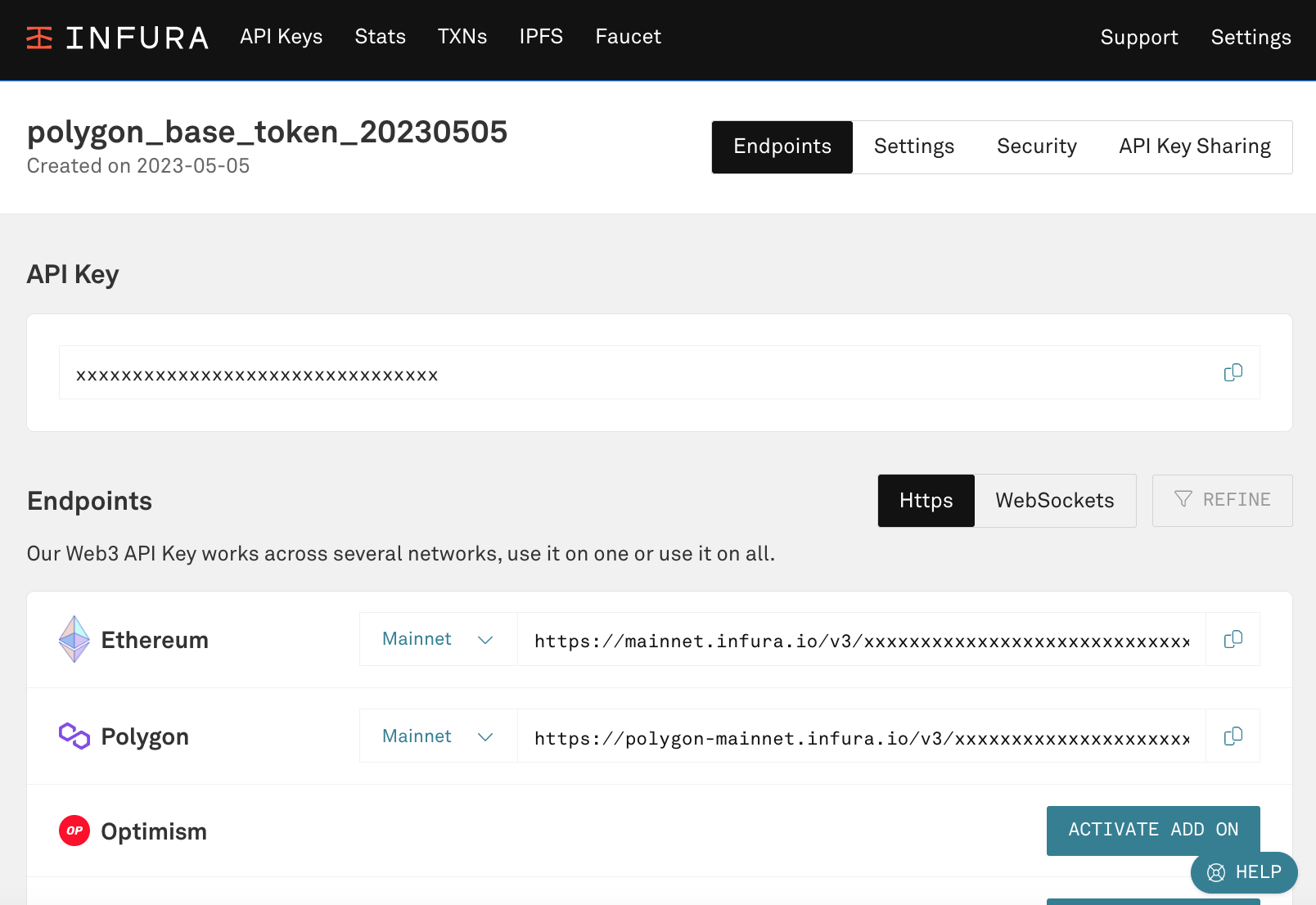Click the REFINE button
Viewport: 1316px width, 905px height.
[1223, 501]
